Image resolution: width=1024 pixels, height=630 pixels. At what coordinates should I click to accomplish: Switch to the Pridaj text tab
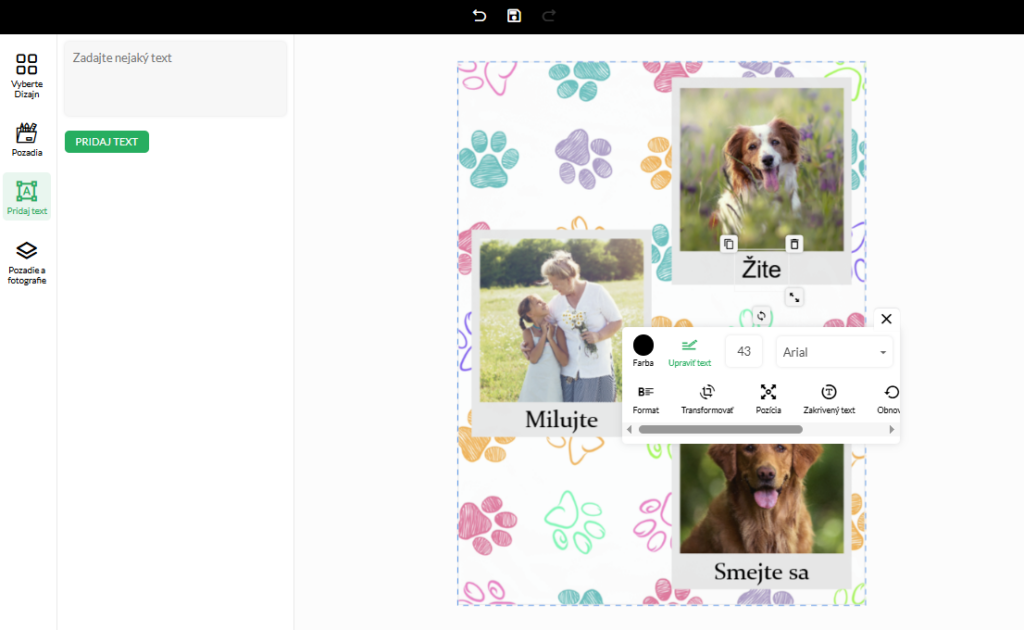pos(27,197)
